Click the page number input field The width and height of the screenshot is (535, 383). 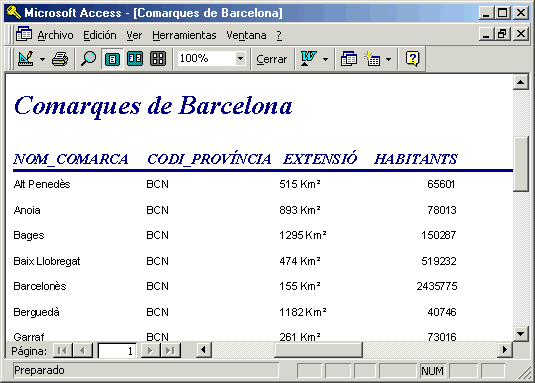(x=117, y=351)
